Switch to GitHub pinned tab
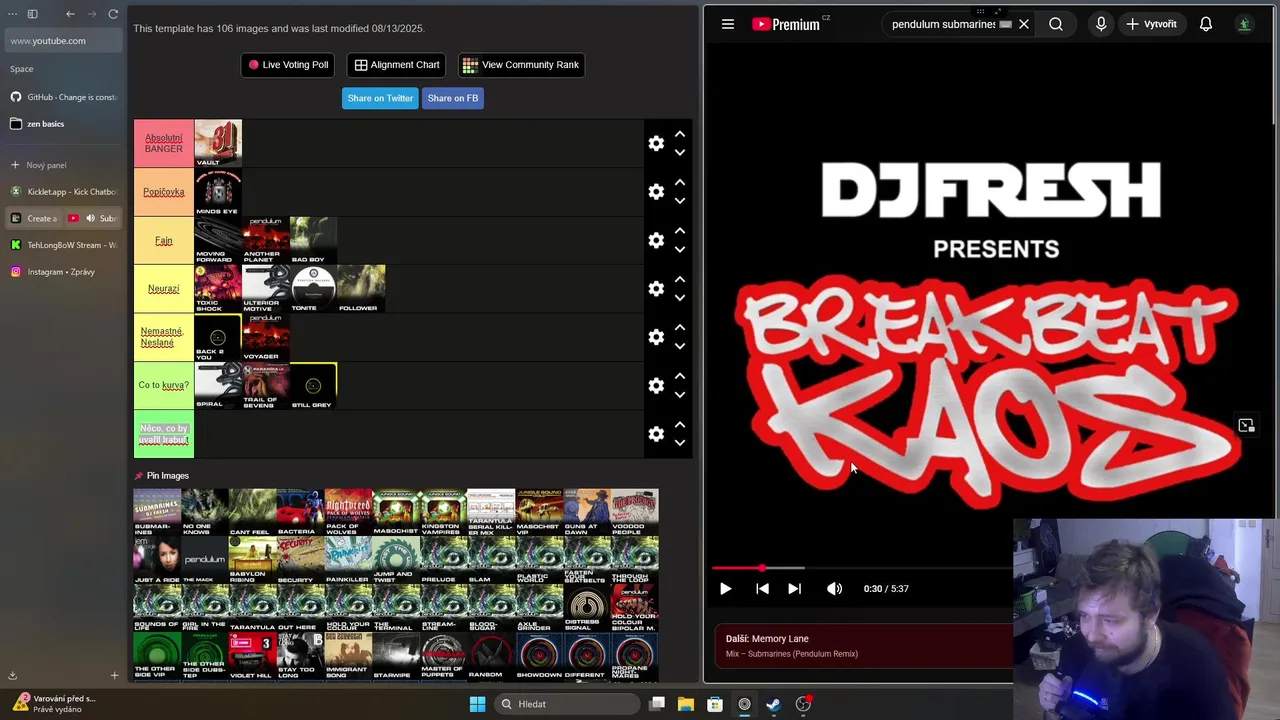 point(64,97)
